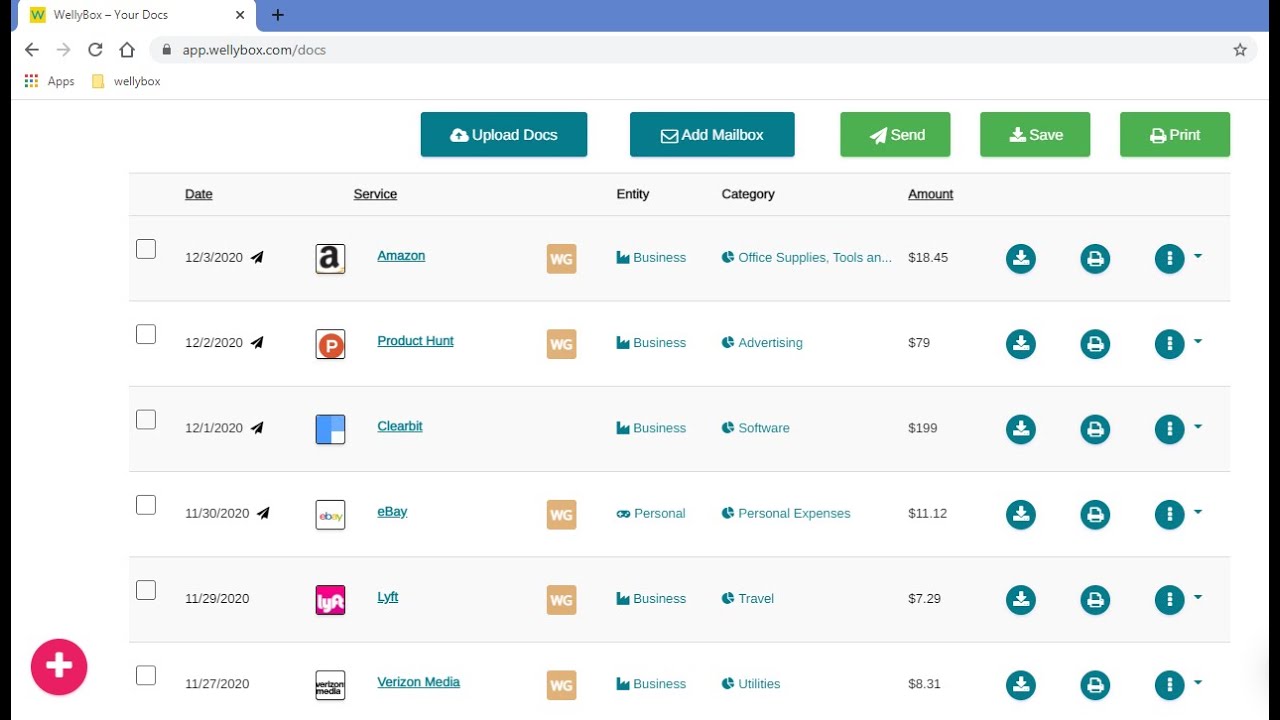Open the actions menu for Product Hunt
Screen dimensions: 1280x720
[x=1169, y=343]
